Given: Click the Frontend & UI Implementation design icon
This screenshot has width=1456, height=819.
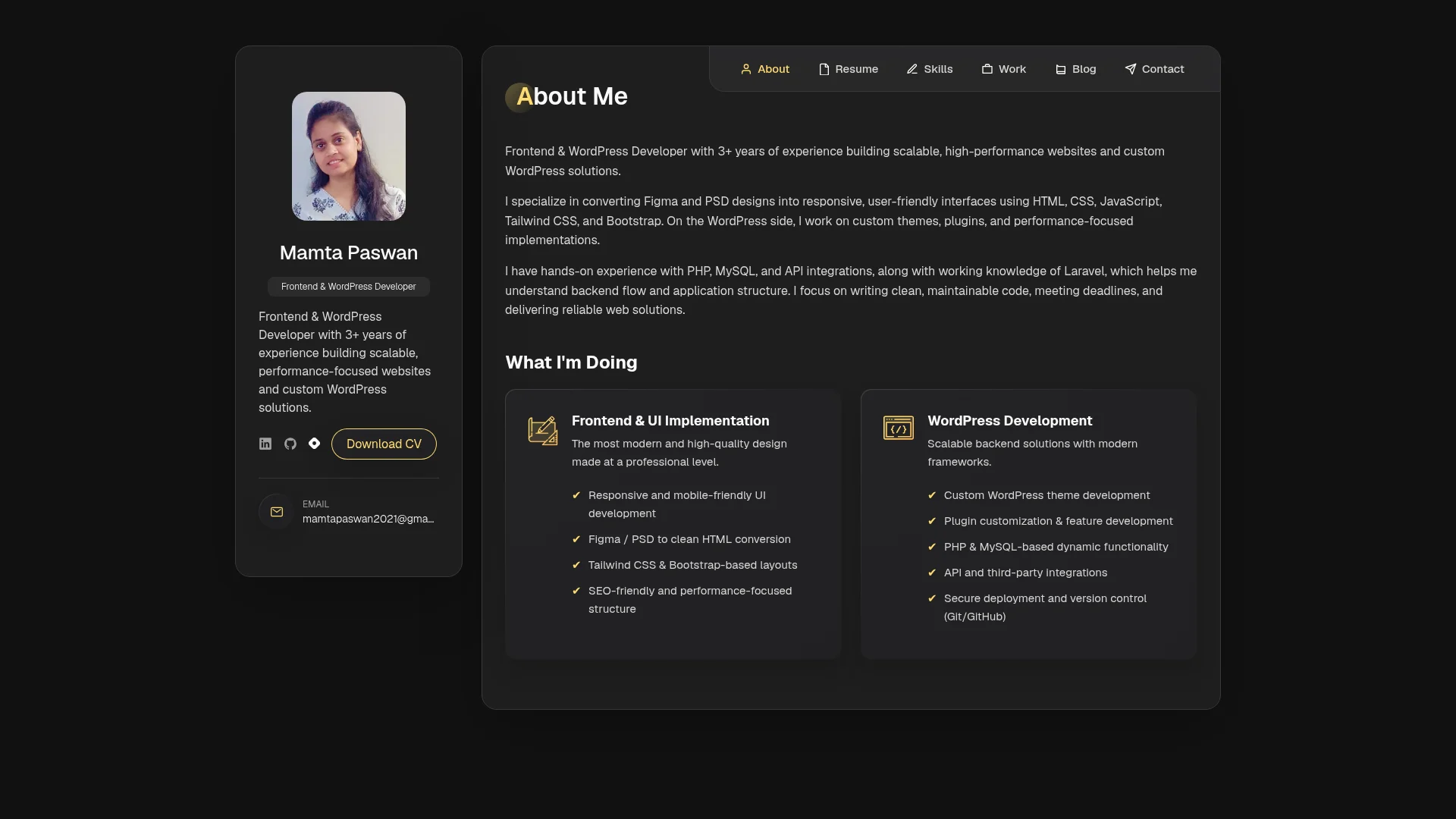Looking at the screenshot, I should (x=543, y=431).
